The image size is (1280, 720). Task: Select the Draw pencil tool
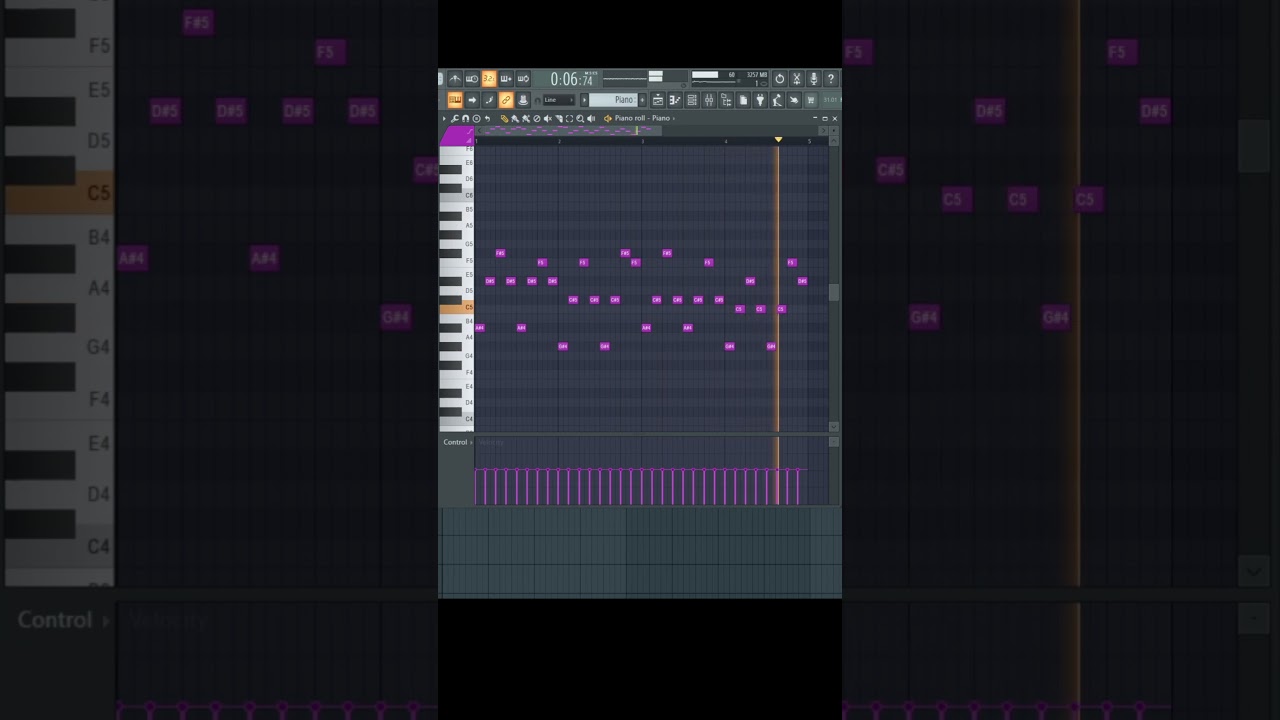pyautogui.click(x=504, y=118)
